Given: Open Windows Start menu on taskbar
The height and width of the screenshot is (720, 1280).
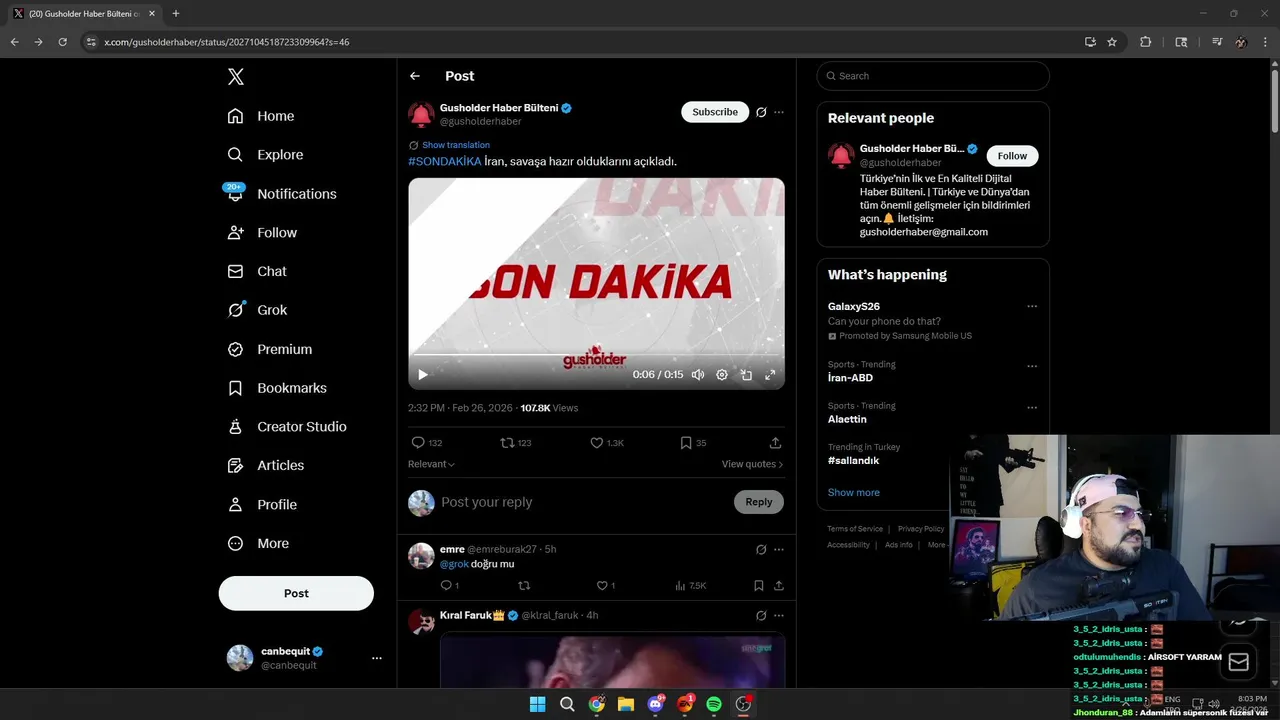Looking at the screenshot, I should click(x=538, y=704).
